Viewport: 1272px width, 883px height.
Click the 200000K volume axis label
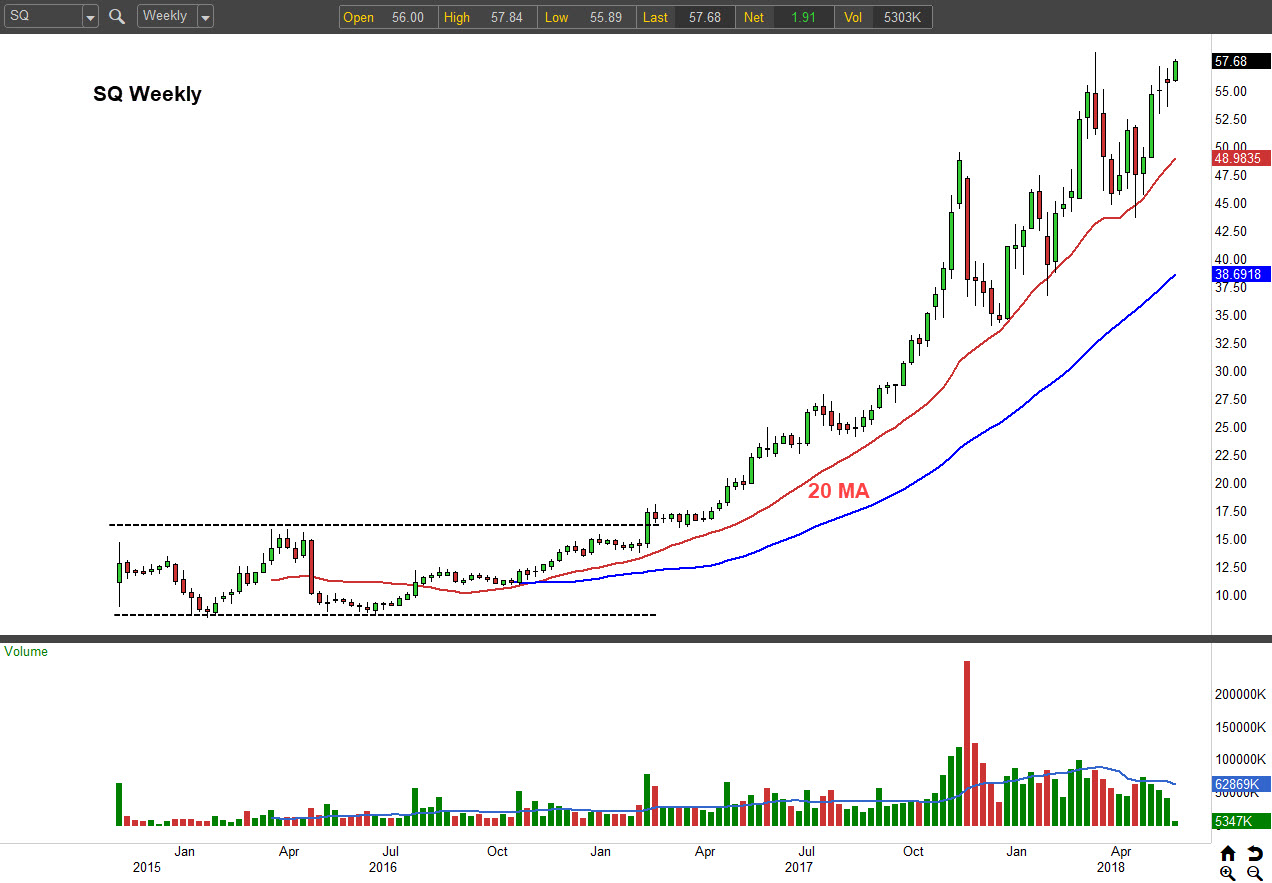(x=1241, y=694)
